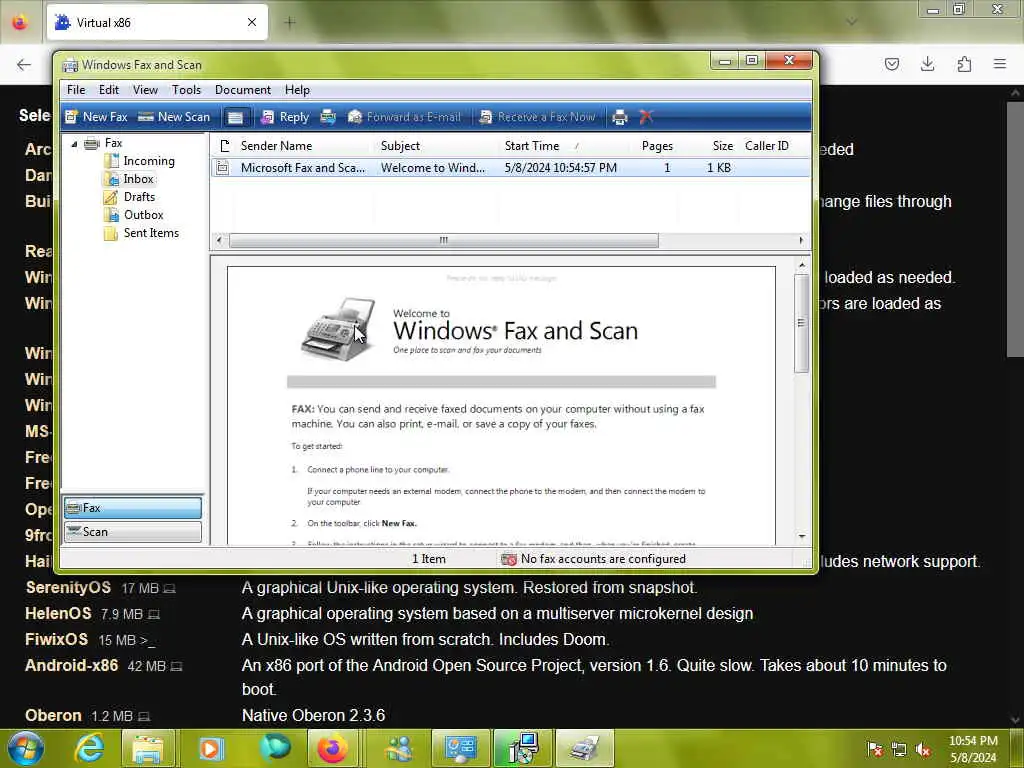Open the Firefox hamburger menu

(x=1000, y=64)
